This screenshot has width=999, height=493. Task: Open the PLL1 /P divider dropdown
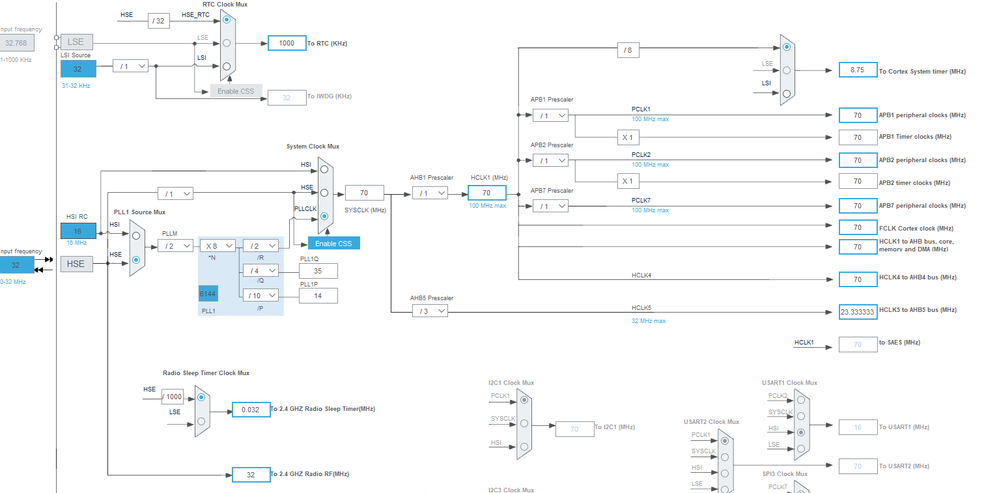click(x=261, y=296)
